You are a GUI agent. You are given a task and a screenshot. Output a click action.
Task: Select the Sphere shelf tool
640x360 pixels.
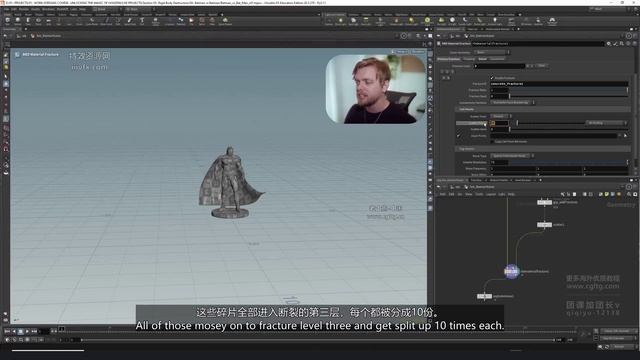tap(18, 21)
